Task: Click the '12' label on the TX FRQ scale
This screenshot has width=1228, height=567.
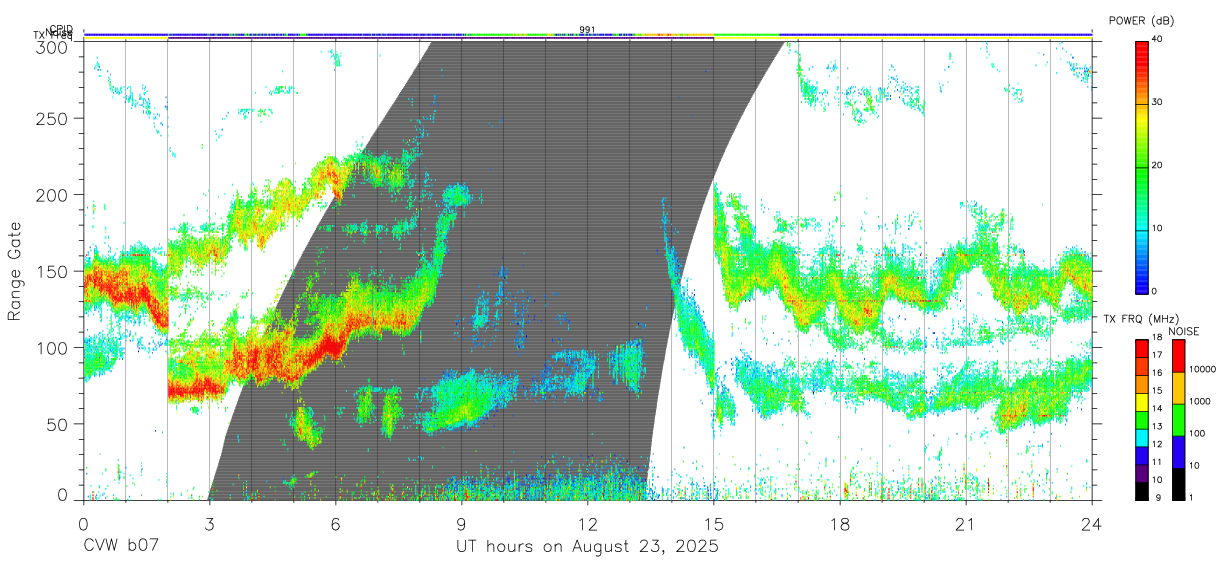Action: click(x=1157, y=444)
